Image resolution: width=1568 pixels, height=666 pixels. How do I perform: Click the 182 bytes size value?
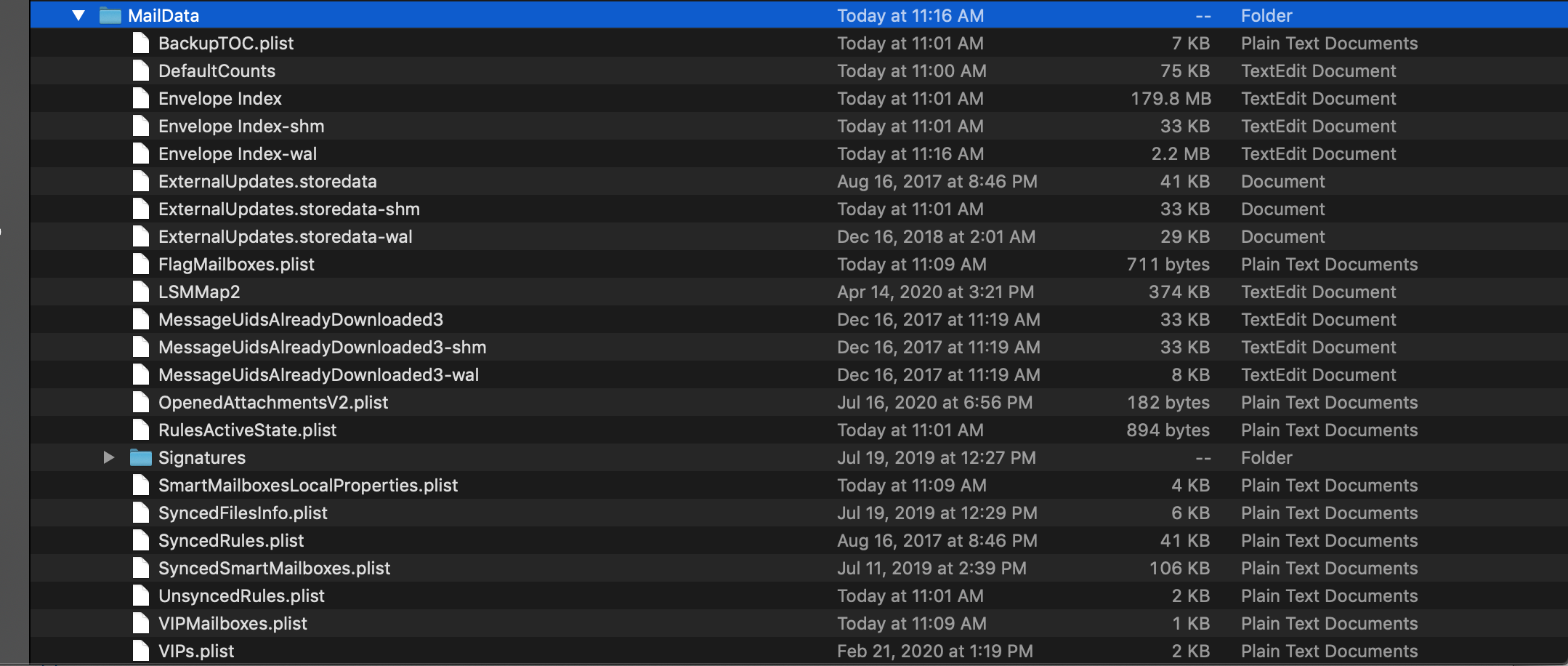click(1168, 402)
